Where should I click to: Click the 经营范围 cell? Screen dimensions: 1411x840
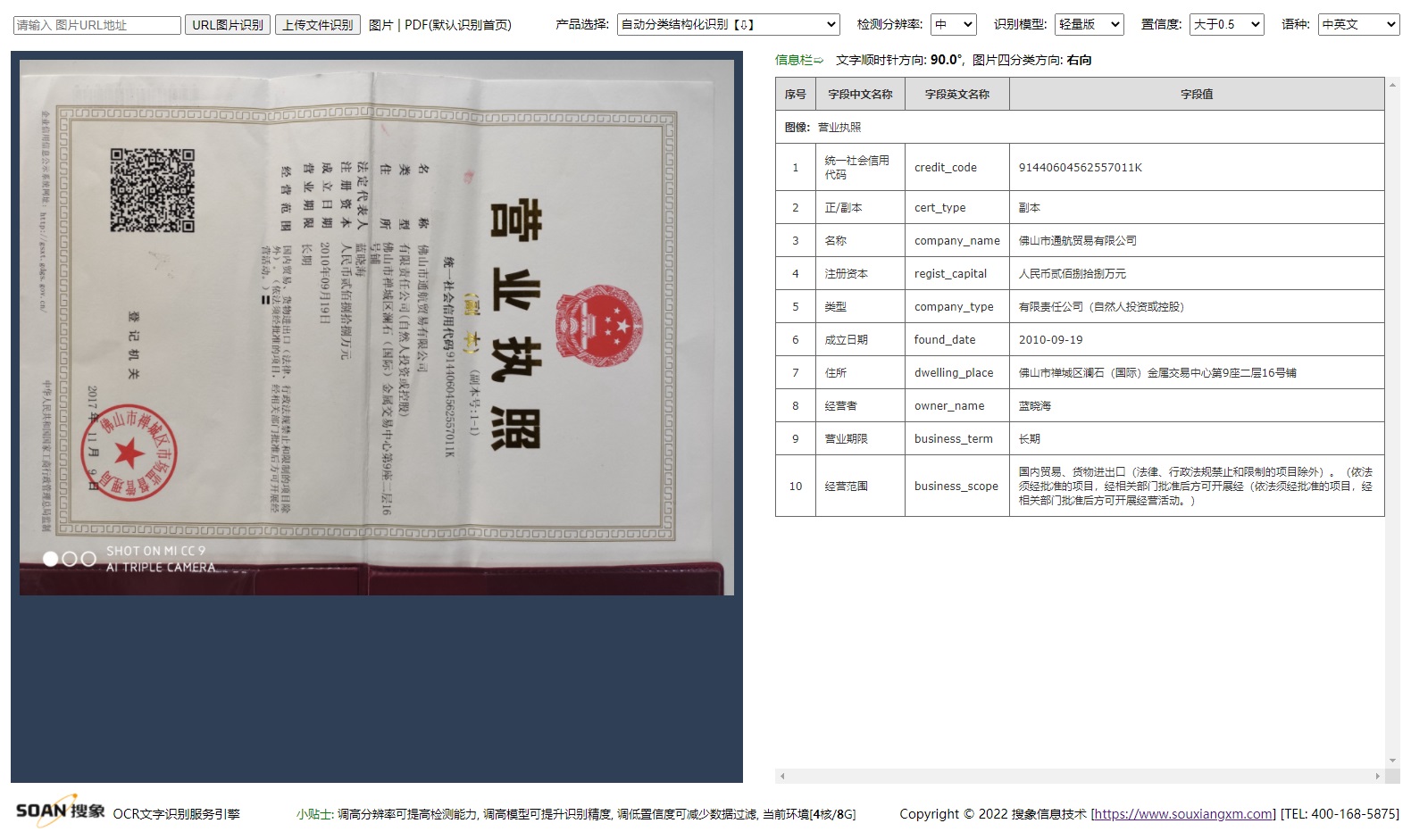tap(860, 486)
